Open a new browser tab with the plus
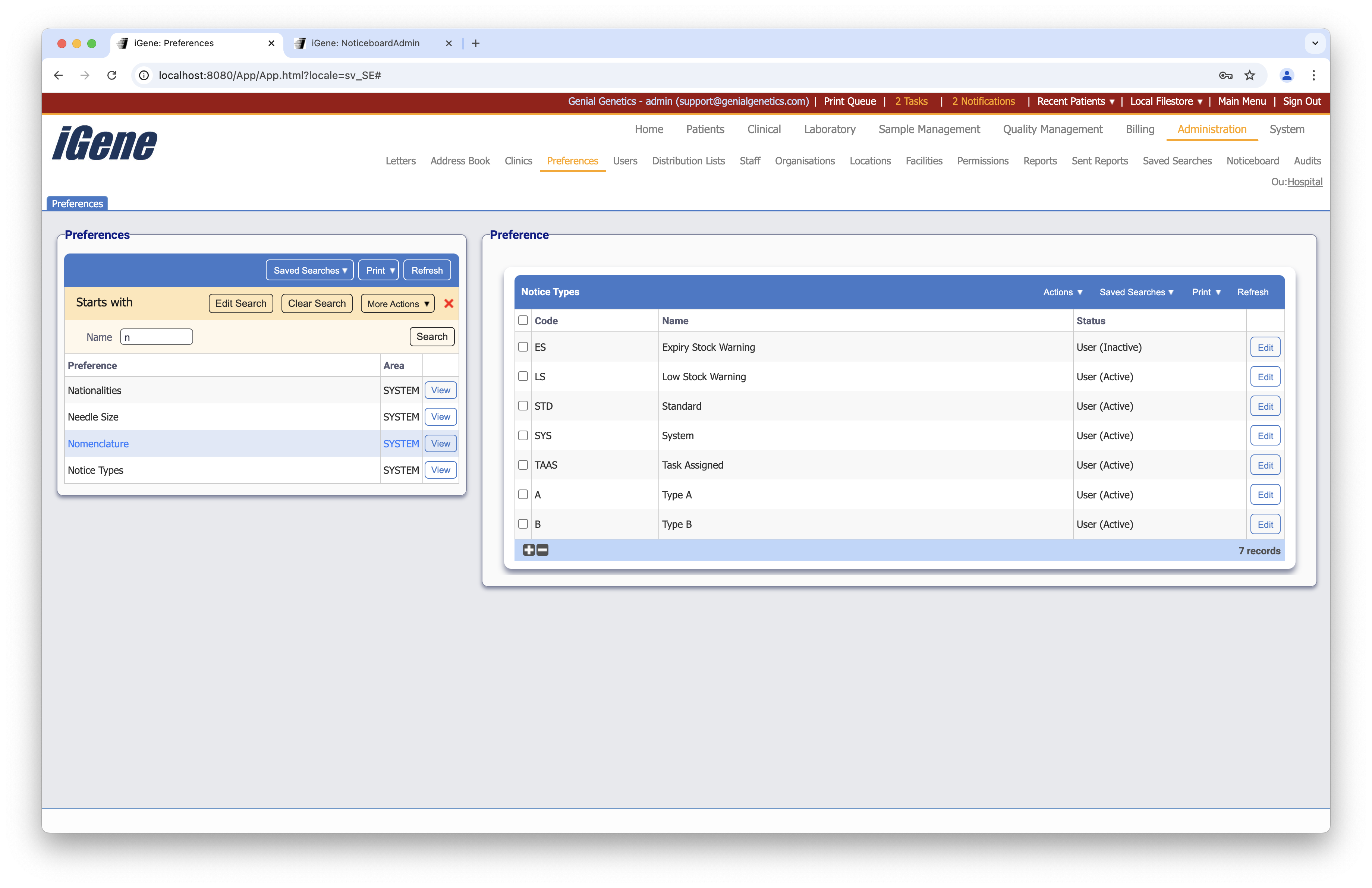Screen dimensions: 1372x888 coord(476,43)
